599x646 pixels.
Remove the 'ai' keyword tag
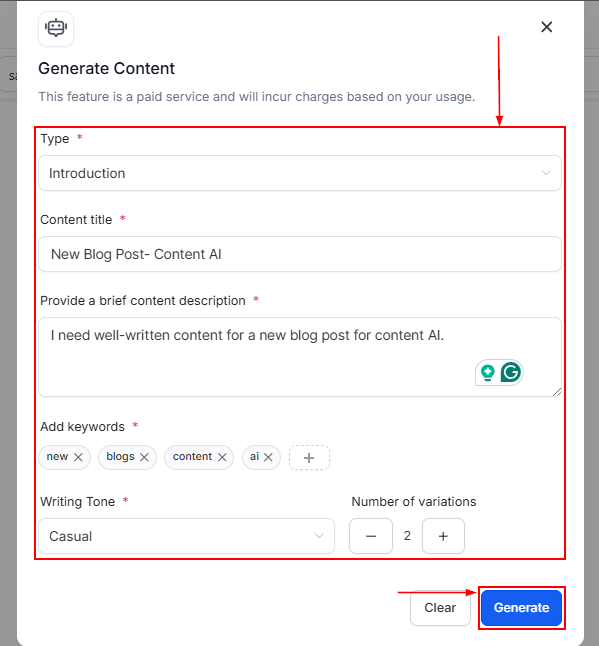click(x=268, y=457)
